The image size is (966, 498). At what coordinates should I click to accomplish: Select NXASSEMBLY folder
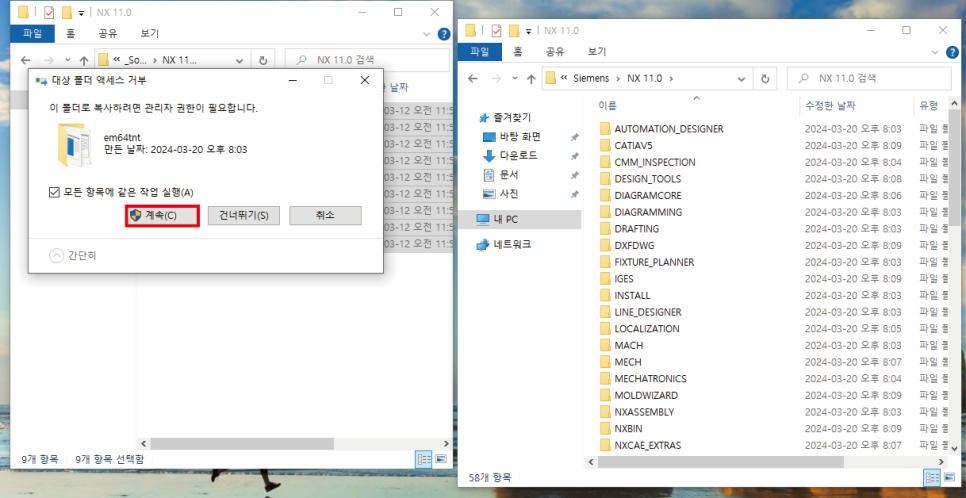coord(644,412)
